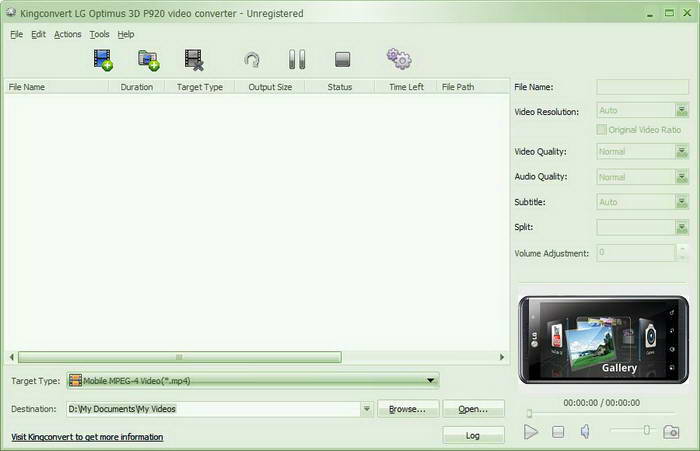Image resolution: width=700 pixels, height=451 pixels.
Task: Open the Destination path dropdown arrow
Action: coord(367,409)
